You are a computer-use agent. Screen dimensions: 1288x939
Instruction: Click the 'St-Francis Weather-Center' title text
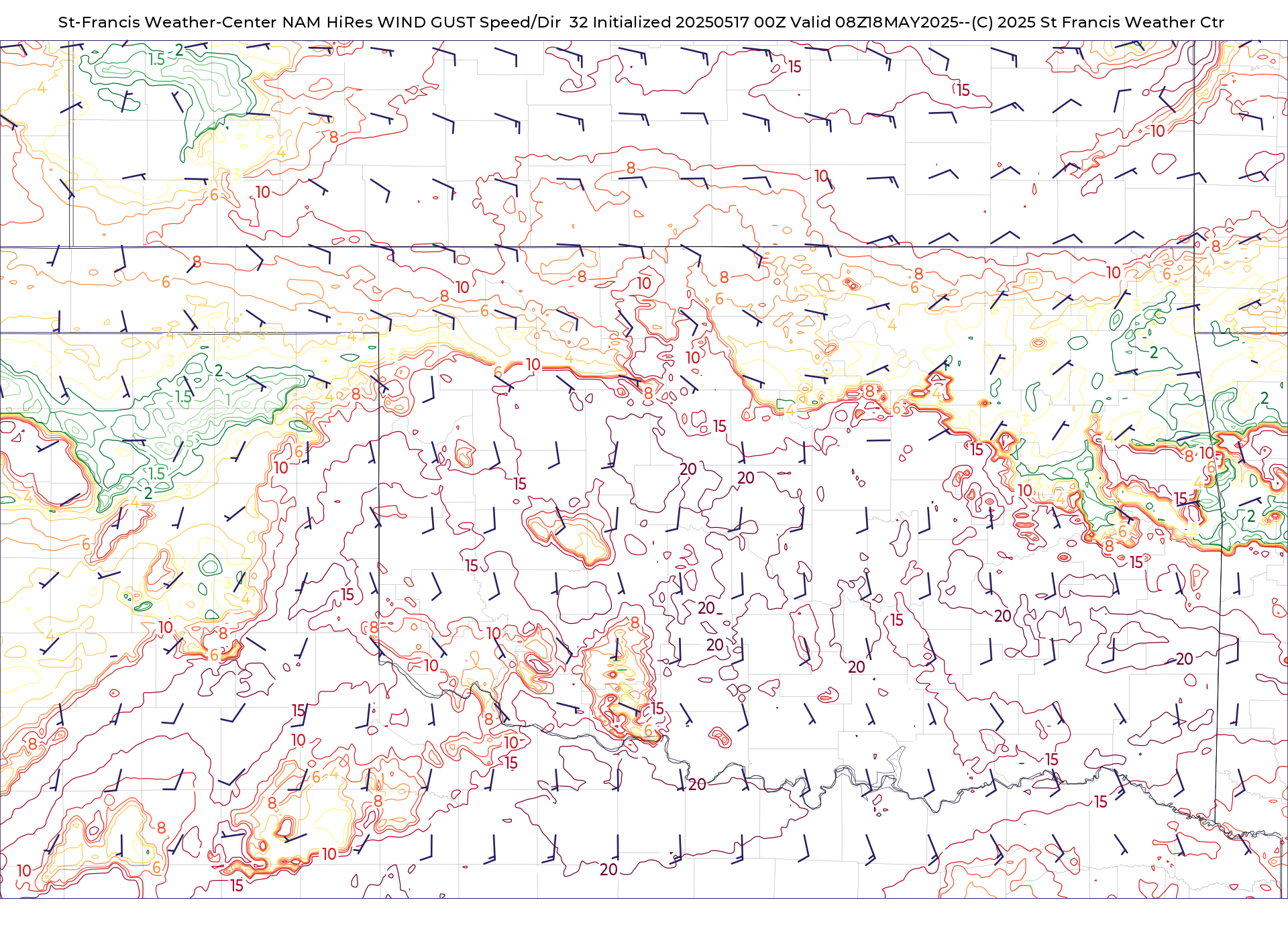168,22
